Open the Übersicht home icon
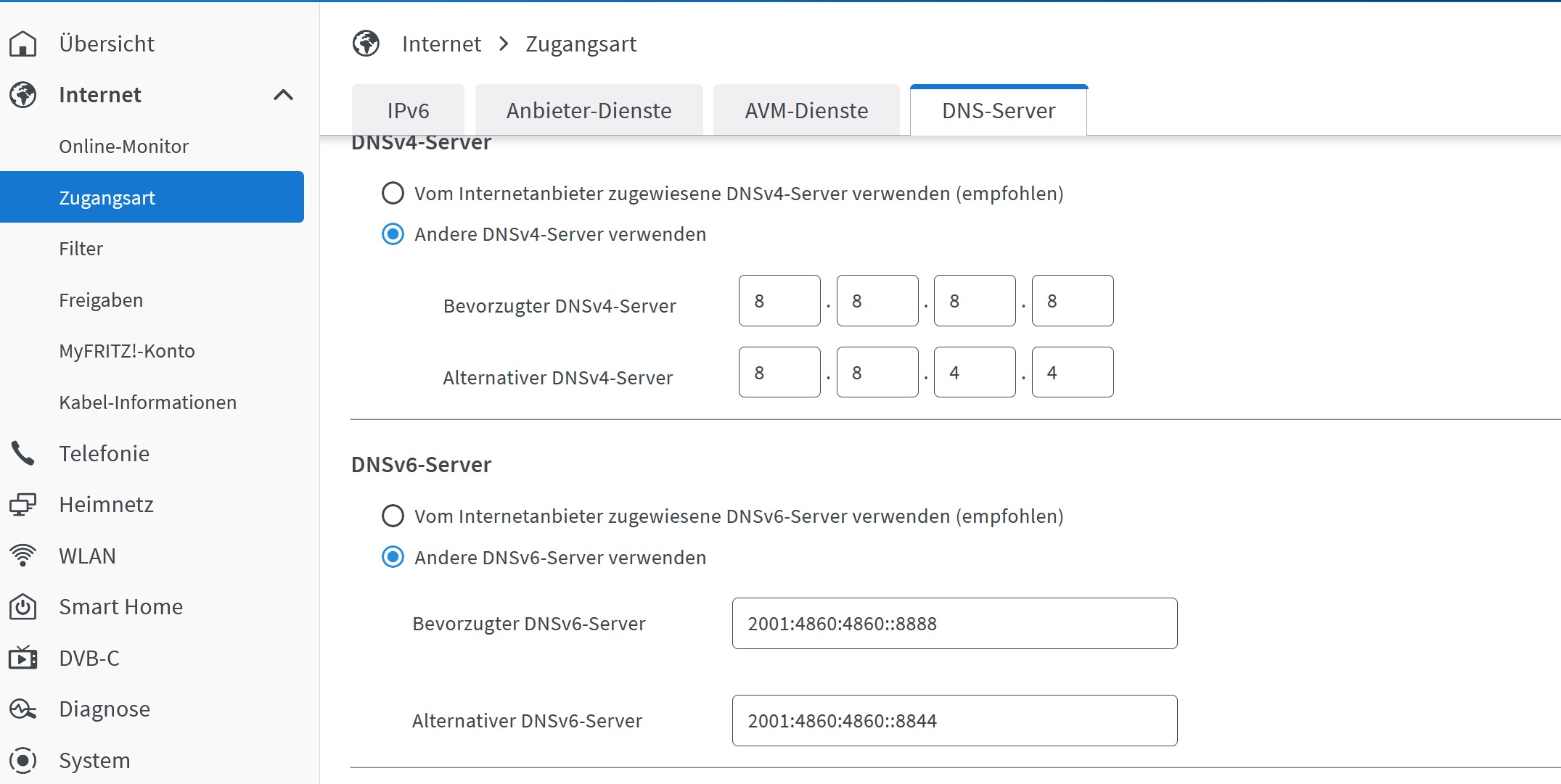The height and width of the screenshot is (784, 1561). [x=24, y=44]
